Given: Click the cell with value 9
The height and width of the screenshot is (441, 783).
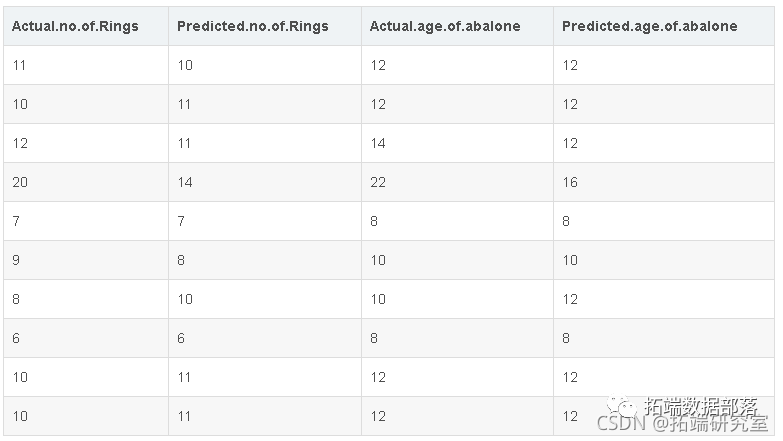Looking at the screenshot, I should pyautogui.click(x=16, y=260).
